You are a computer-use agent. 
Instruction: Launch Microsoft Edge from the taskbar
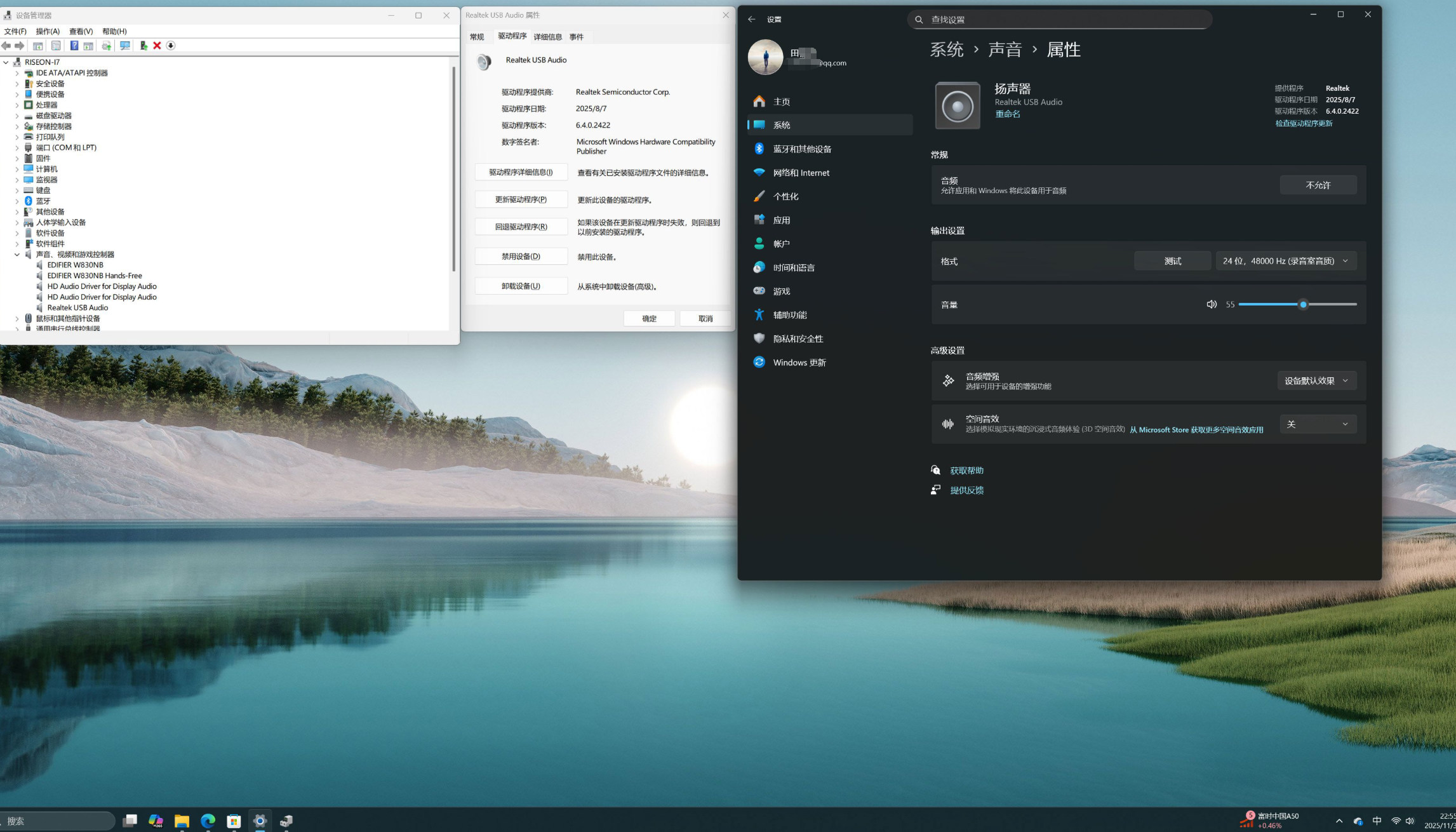208,821
